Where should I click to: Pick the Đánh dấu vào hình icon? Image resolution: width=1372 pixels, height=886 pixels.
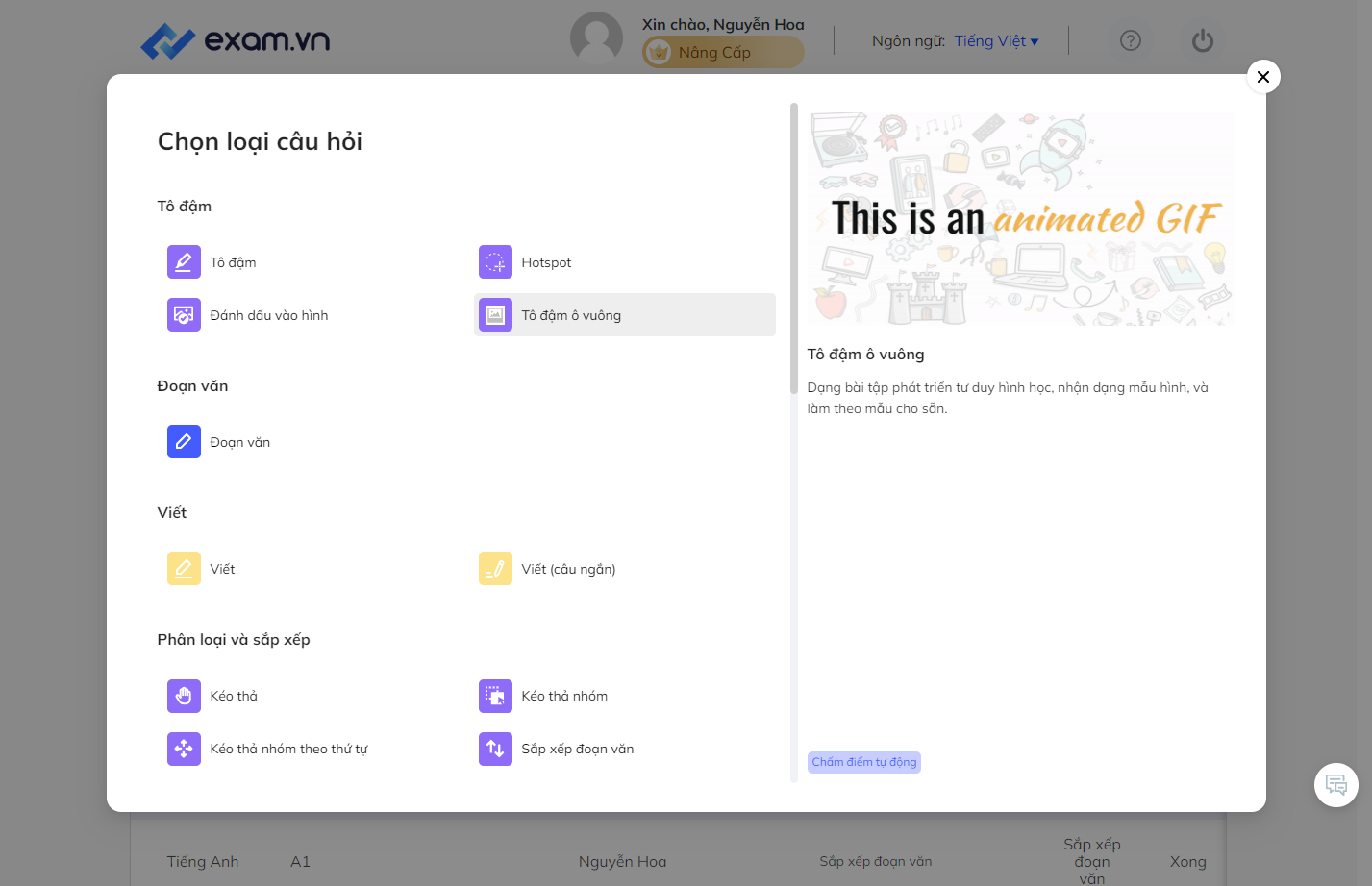(184, 314)
